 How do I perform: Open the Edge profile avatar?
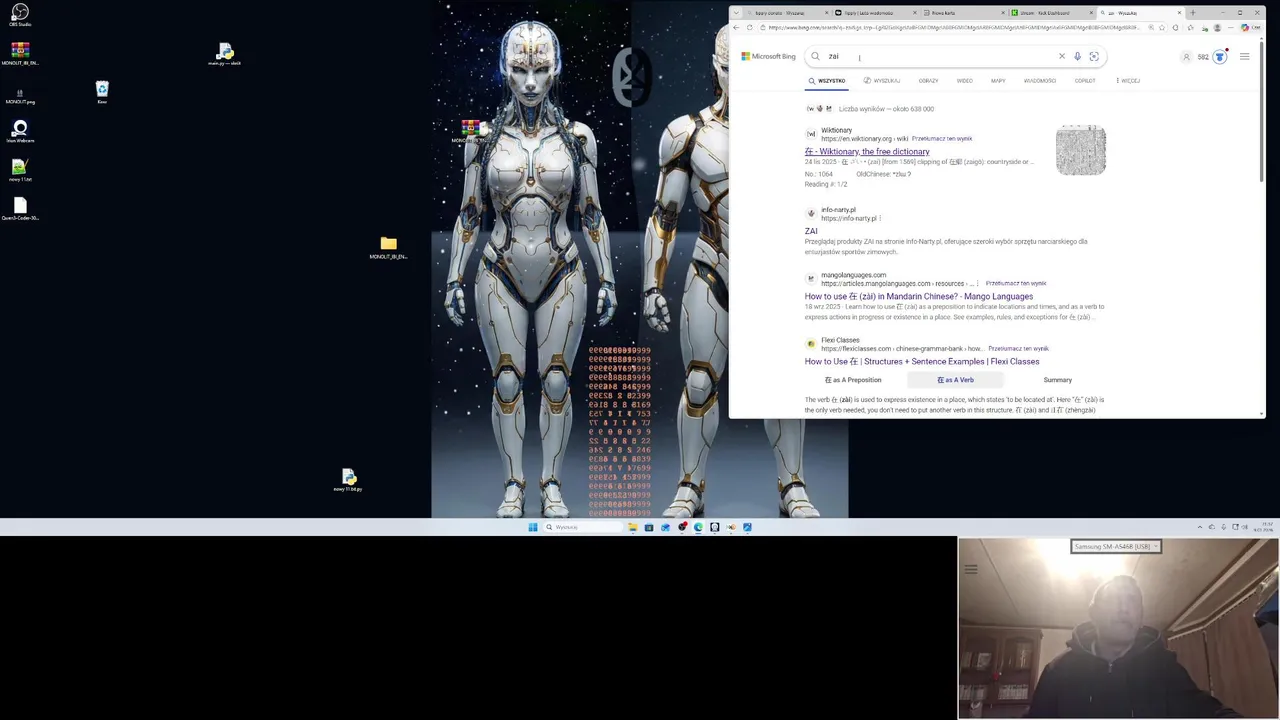(1217, 27)
